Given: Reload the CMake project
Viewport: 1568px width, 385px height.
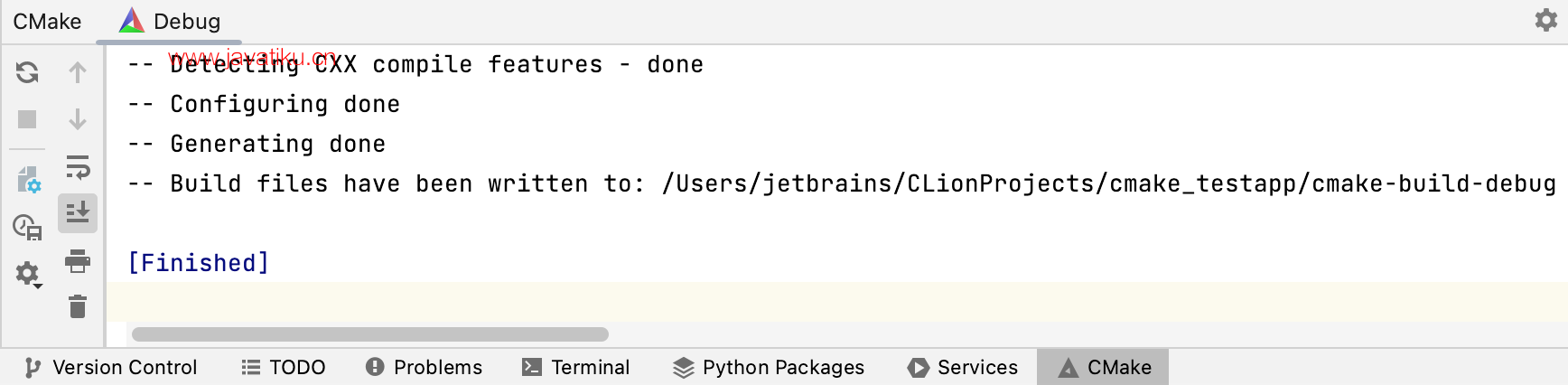Looking at the screenshot, I should 27,72.
